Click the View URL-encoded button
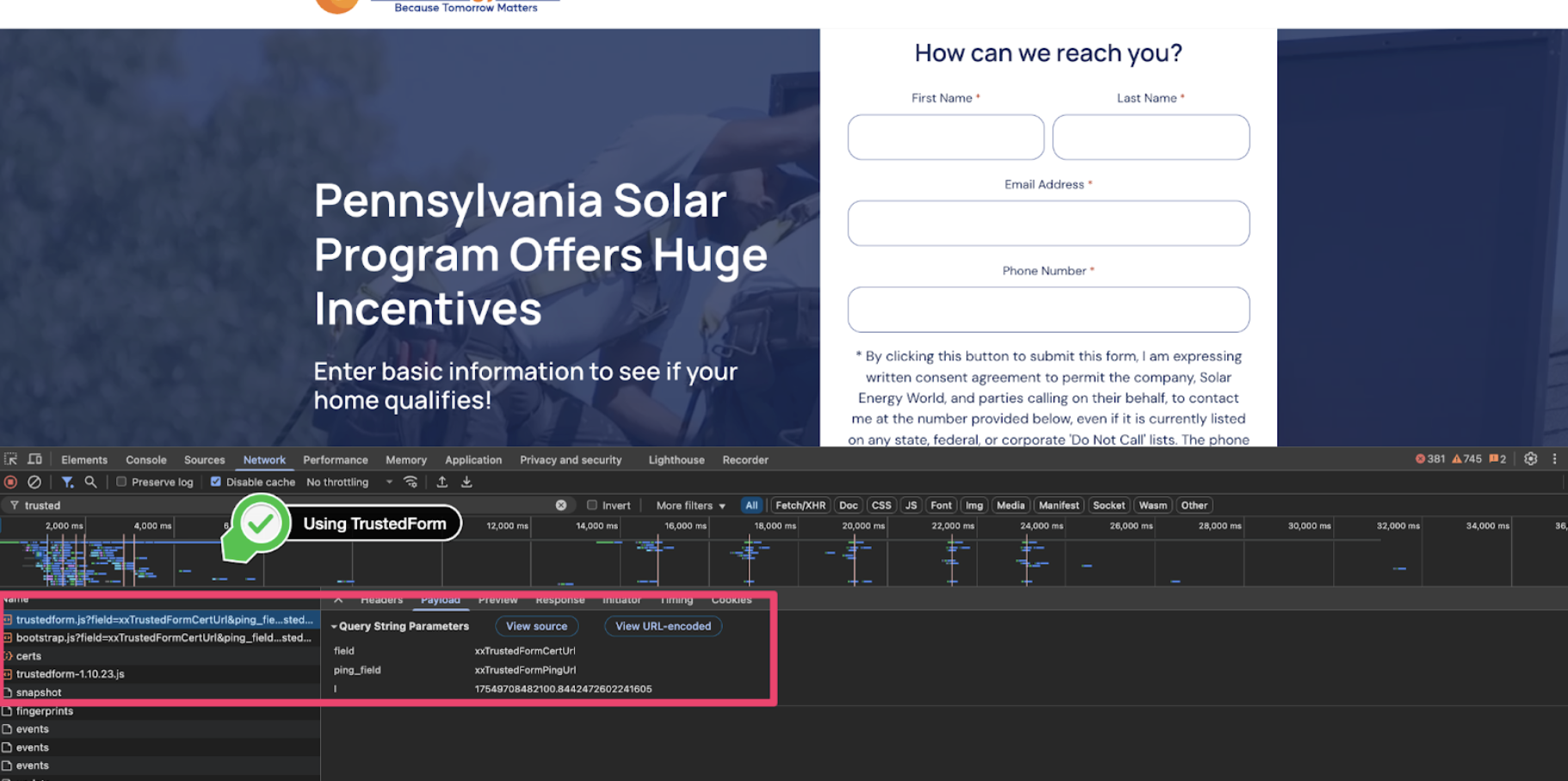This screenshot has width=1568, height=781. [663, 626]
